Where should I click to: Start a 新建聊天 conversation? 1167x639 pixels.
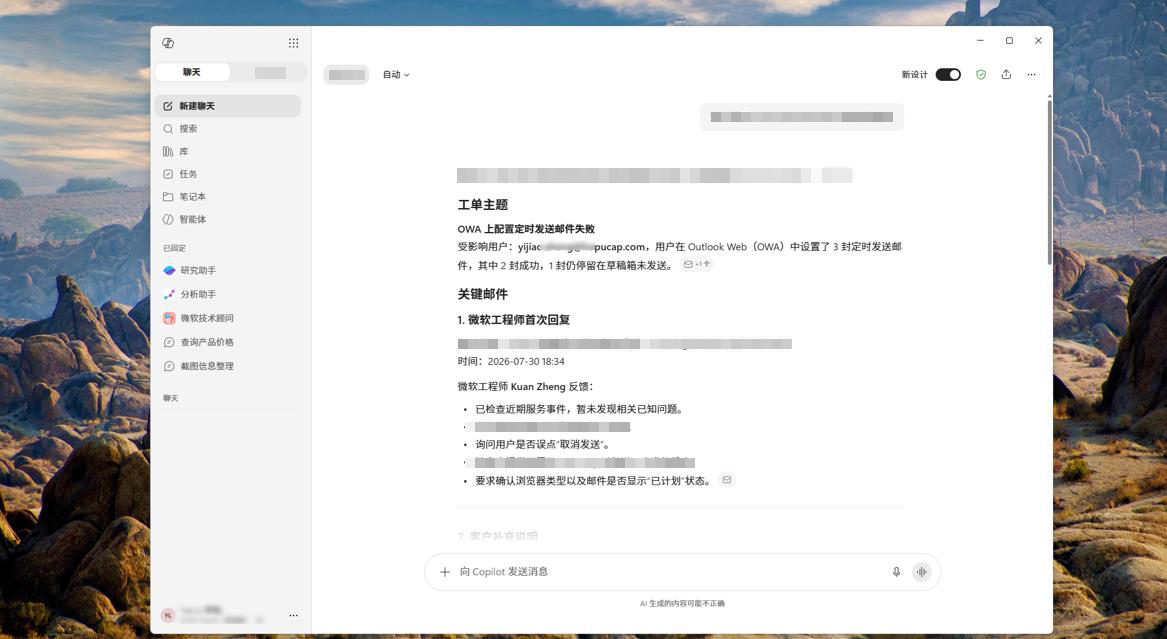point(228,106)
